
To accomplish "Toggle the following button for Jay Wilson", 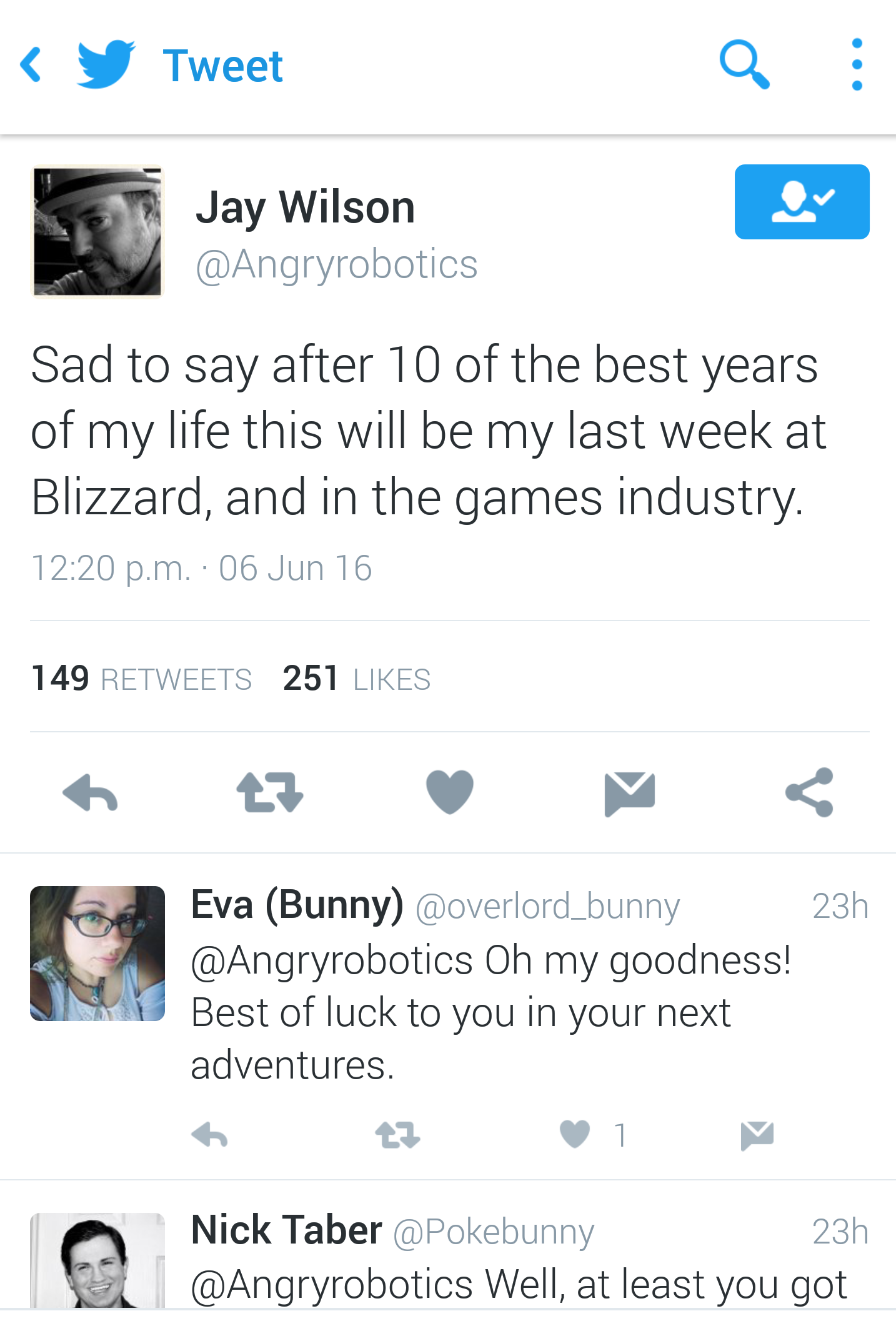I will [x=802, y=202].
